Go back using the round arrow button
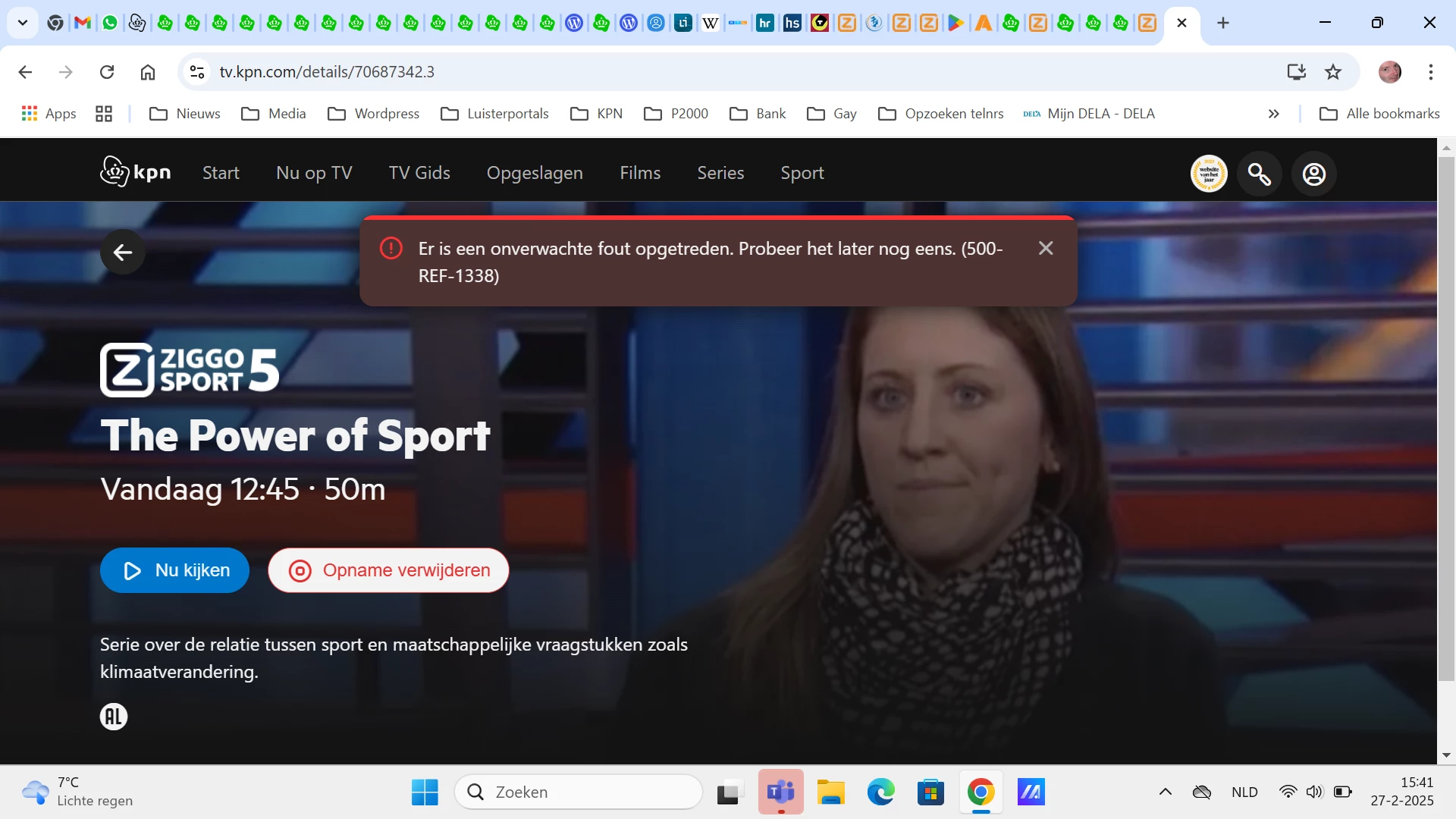Screen dimensions: 1456x819 [123, 253]
